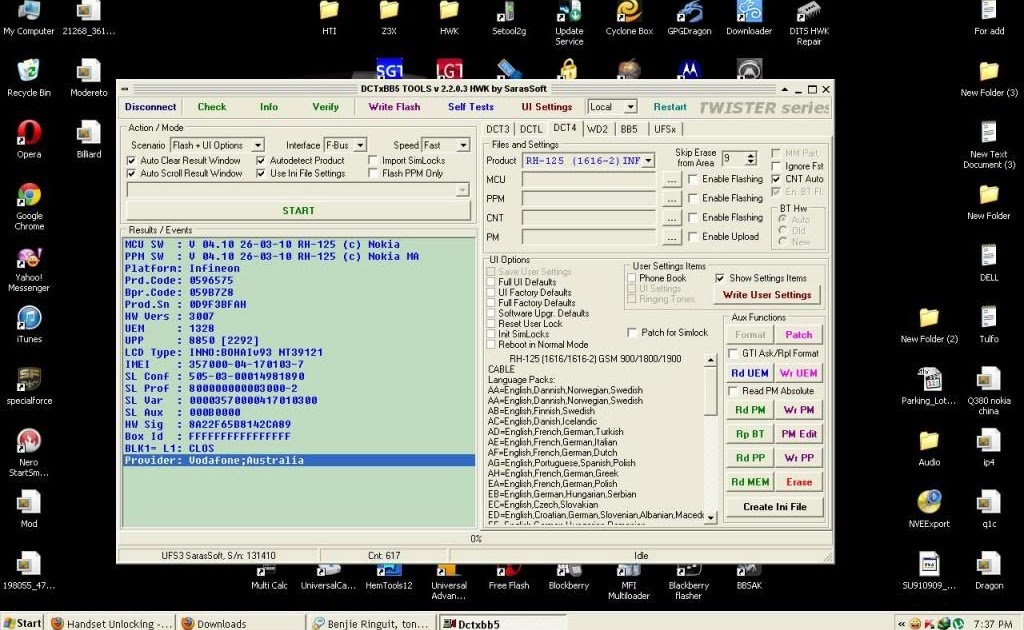Open My Computer icon
This screenshot has width=1024, height=630.
[x=29, y=17]
